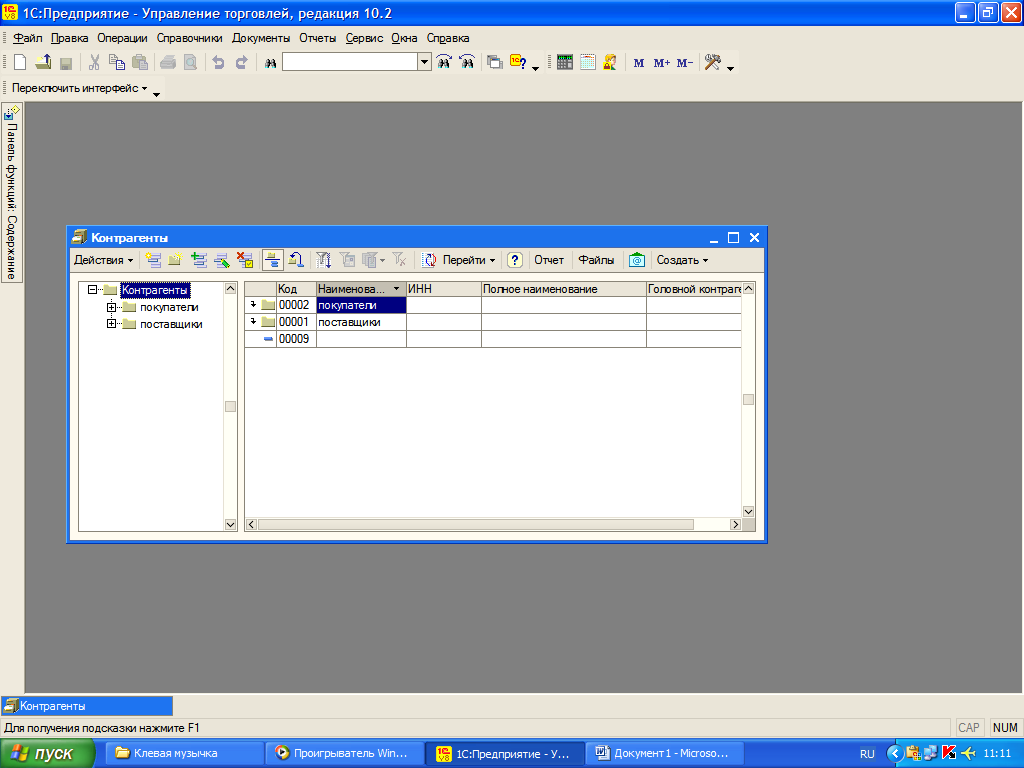Screen dimensions: 1024x768
Task: Open the Переключить интерфейс dropdown
Action: (x=80, y=88)
